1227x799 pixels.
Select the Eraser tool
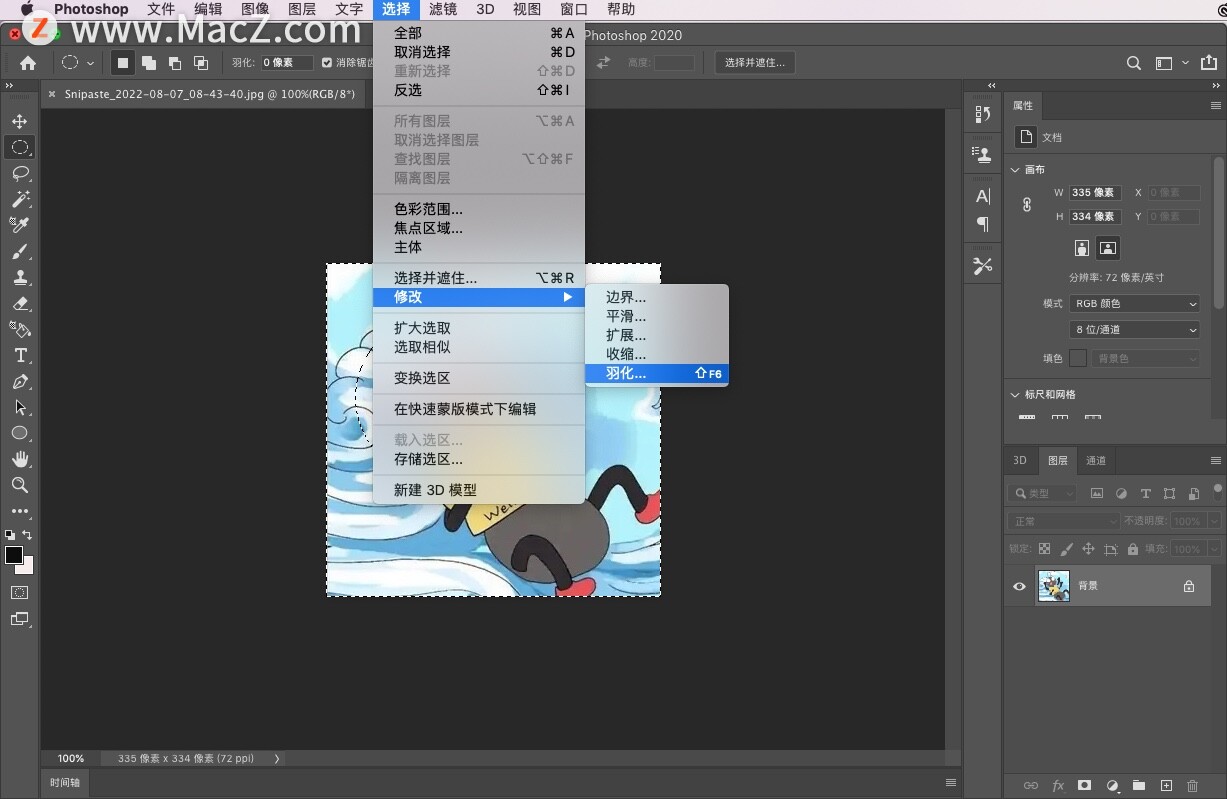click(x=20, y=303)
